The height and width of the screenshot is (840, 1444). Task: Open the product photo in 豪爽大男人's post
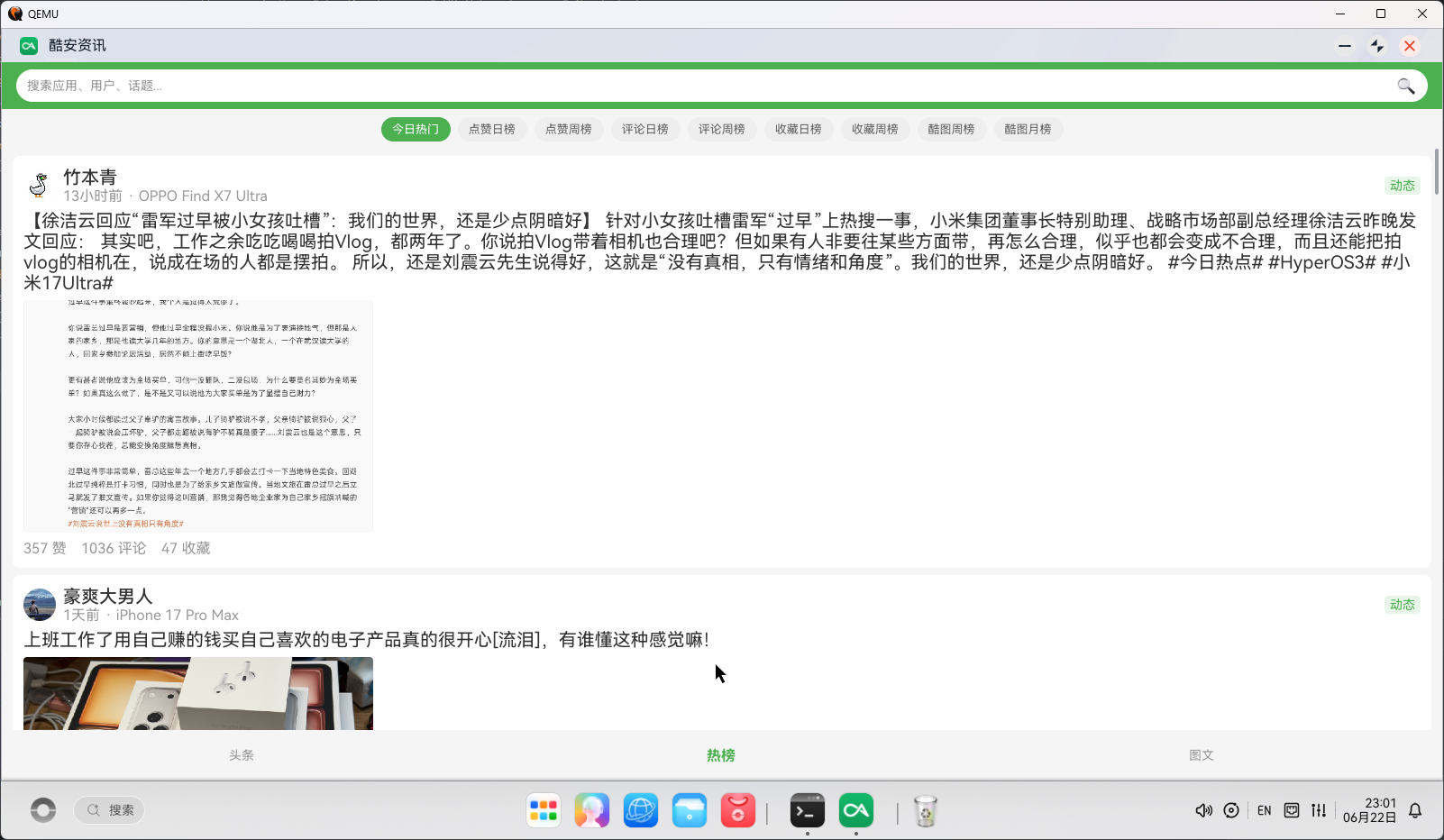[x=198, y=693]
